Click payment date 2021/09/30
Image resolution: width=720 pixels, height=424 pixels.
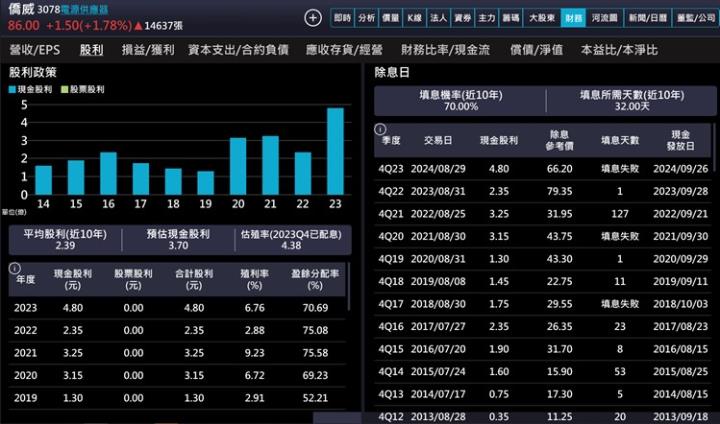coord(681,236)
